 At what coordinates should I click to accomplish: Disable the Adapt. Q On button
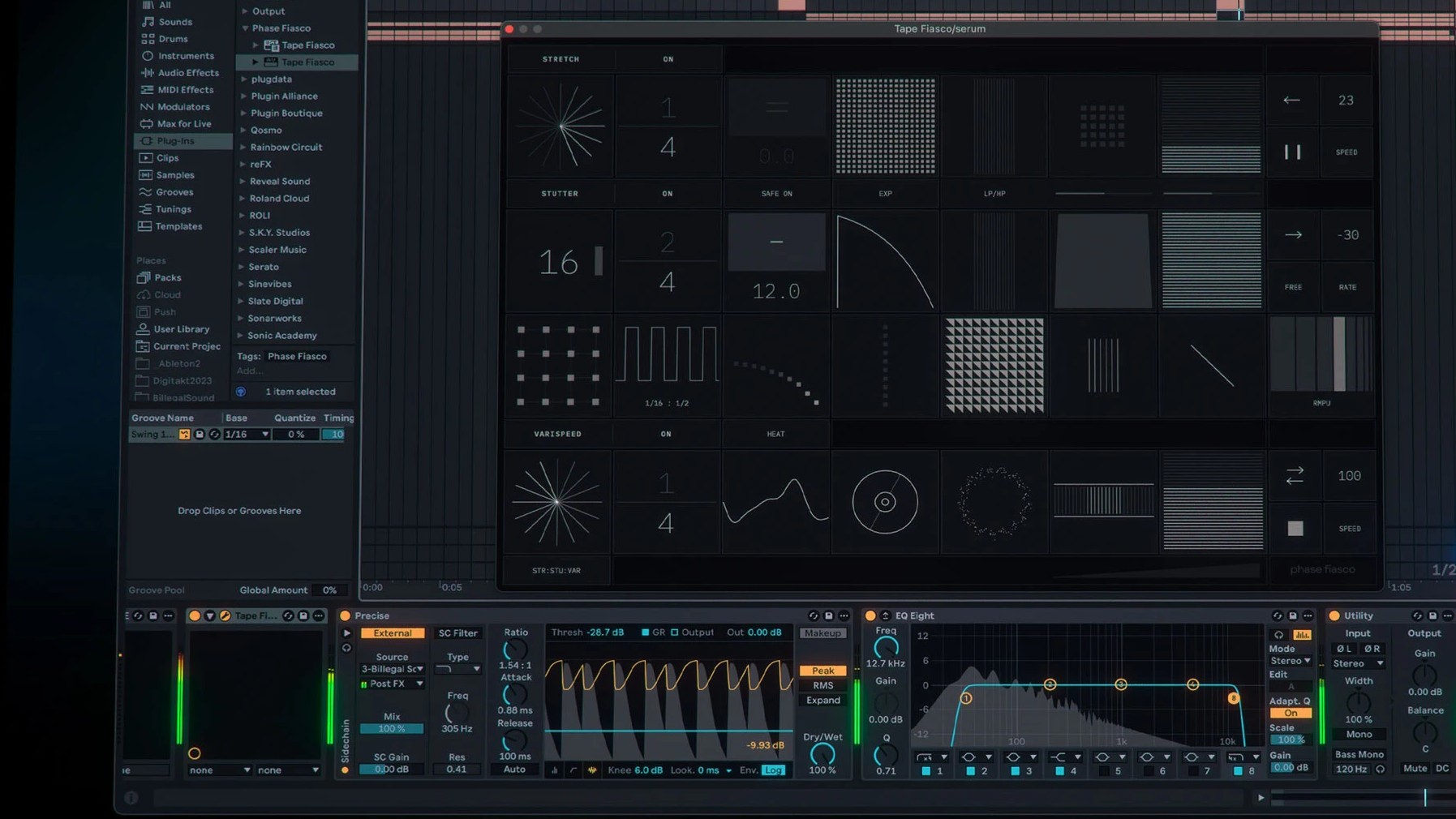(x=1290, y=714)
